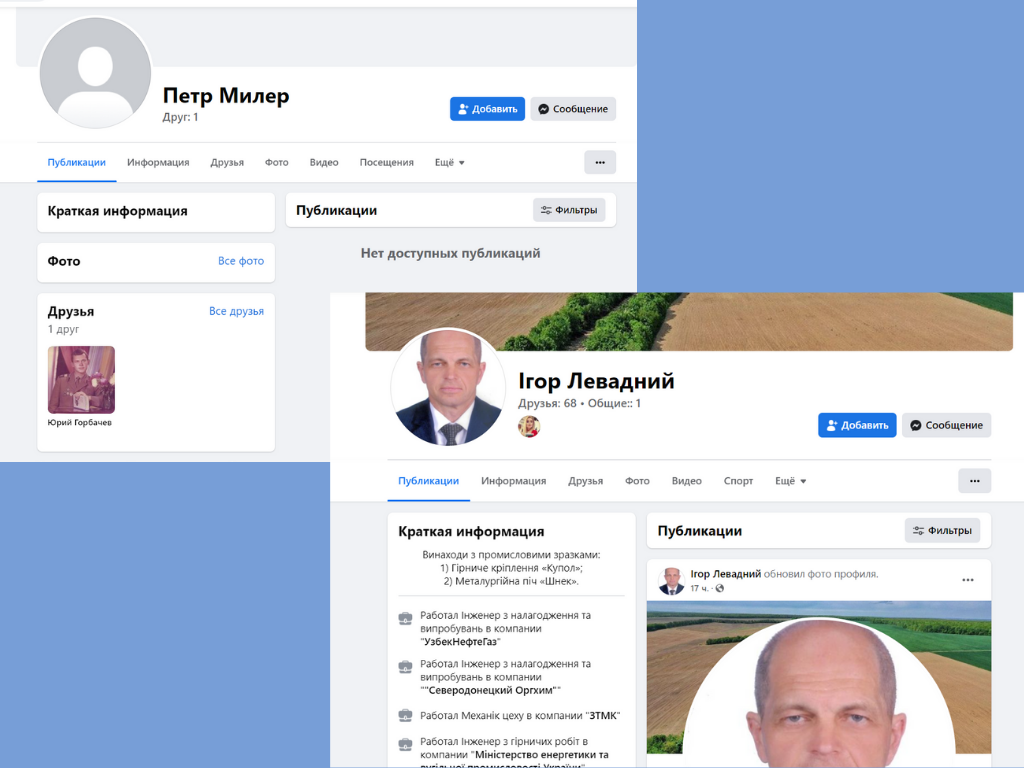Image resolution: width=1024 pixels, height=768 pixels.
Task: Click the mutual friend avatar under Ігор Левадний
Action: (529, 426)
